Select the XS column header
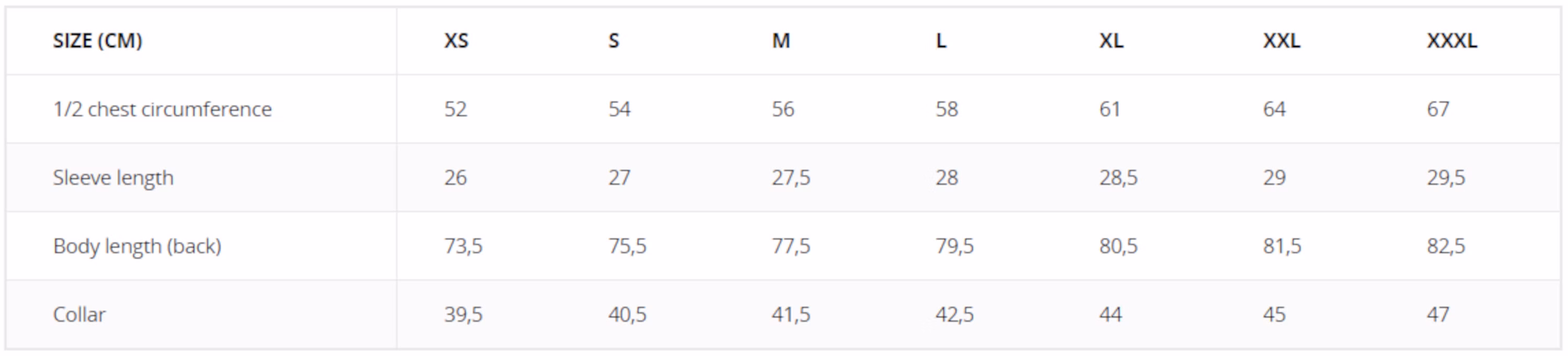 pyautogui.click(x=456, y=41)
